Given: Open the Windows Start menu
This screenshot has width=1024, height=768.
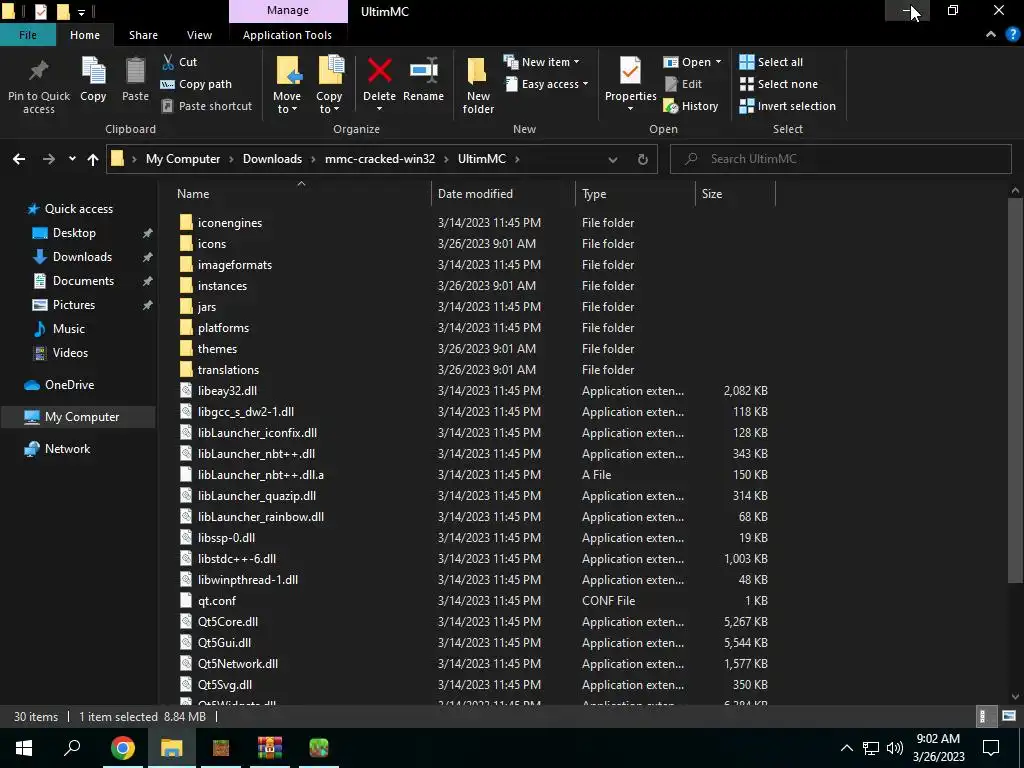Looking at the screenshot, I should 24,748.
